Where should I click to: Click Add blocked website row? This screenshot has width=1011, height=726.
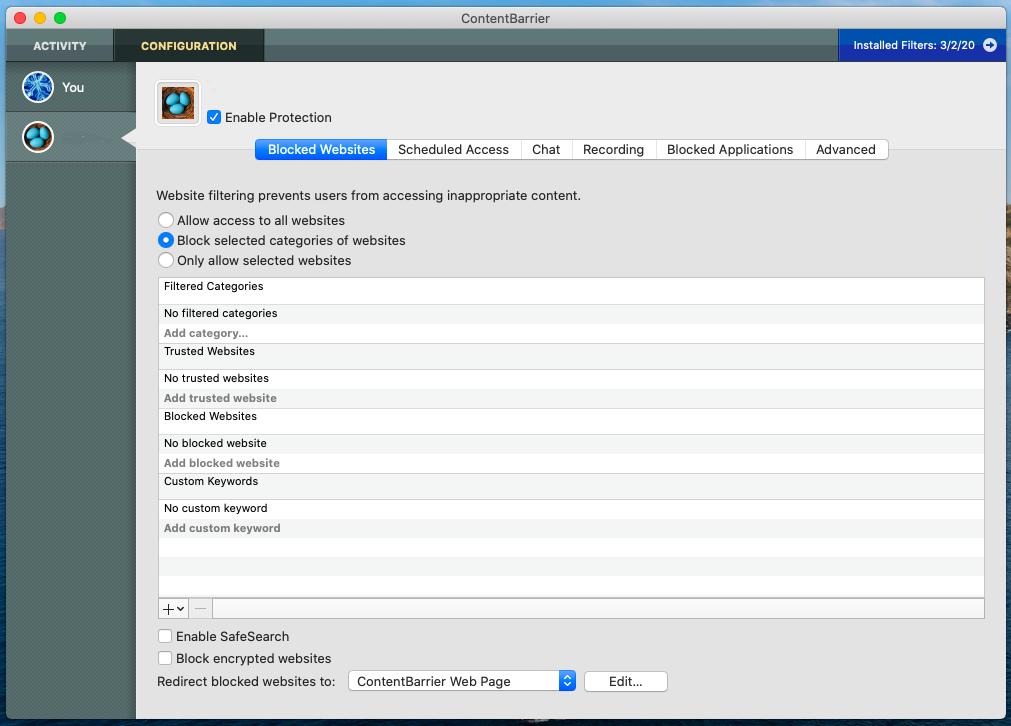click(571, 463)
